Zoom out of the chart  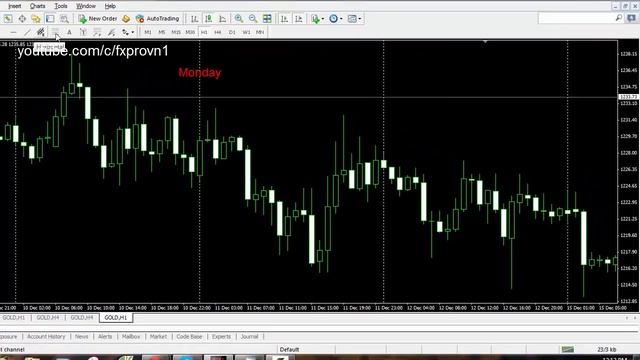tap(253, 19)
